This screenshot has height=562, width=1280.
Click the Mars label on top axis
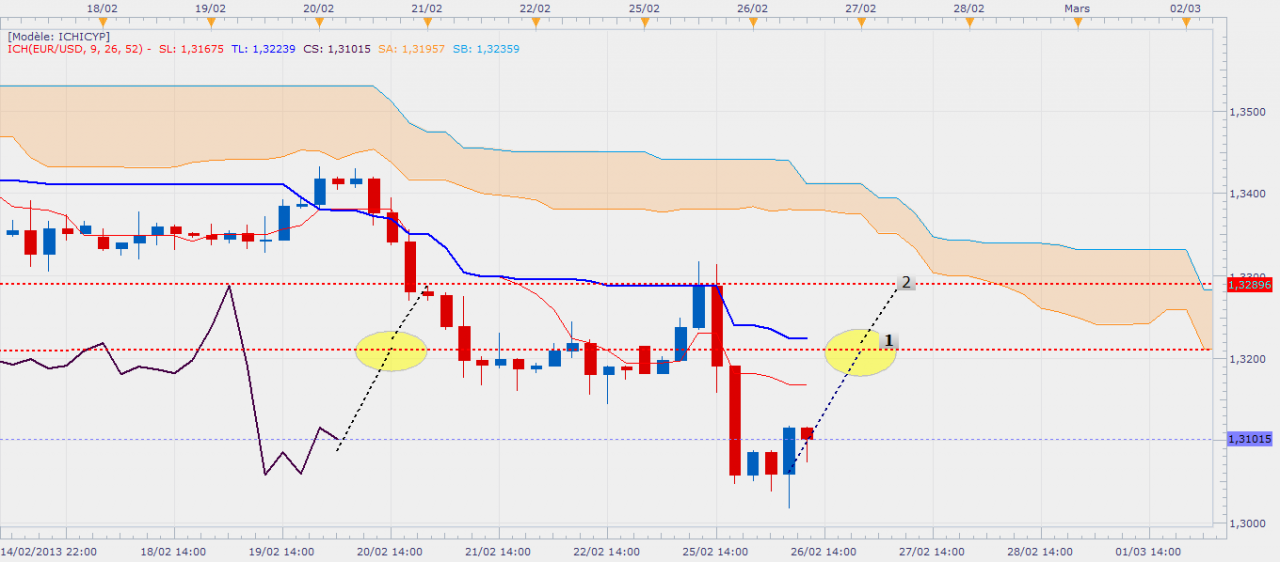coord(1077,8)
